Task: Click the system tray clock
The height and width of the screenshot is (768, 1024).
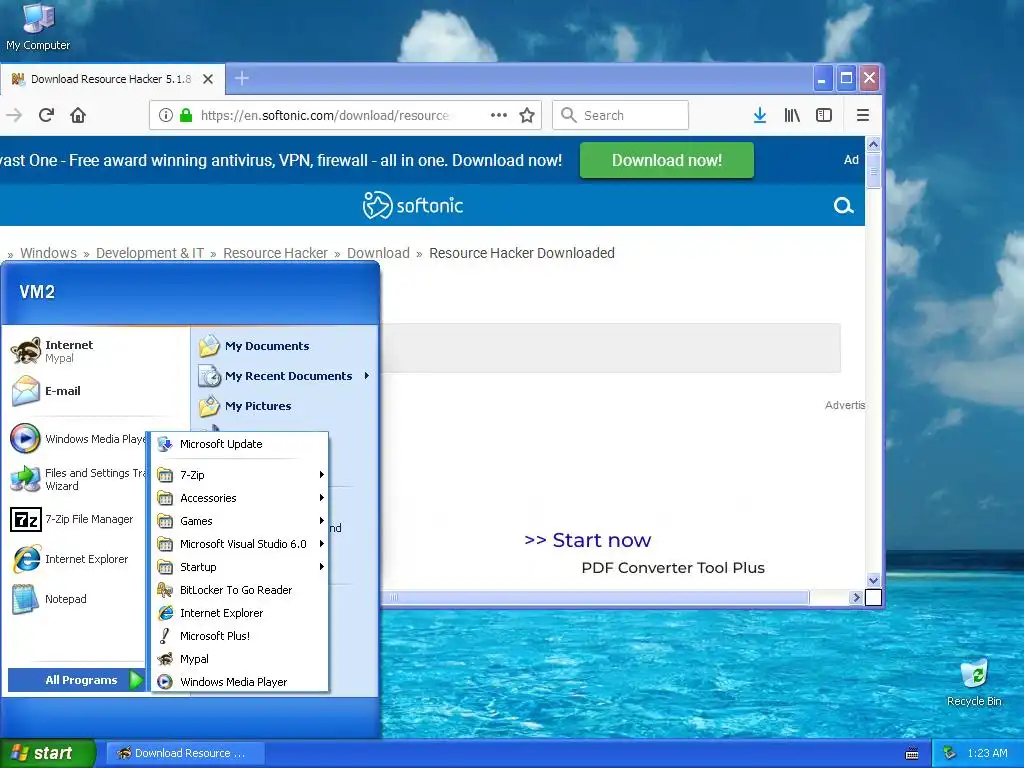Action: (x=987, y=753)
